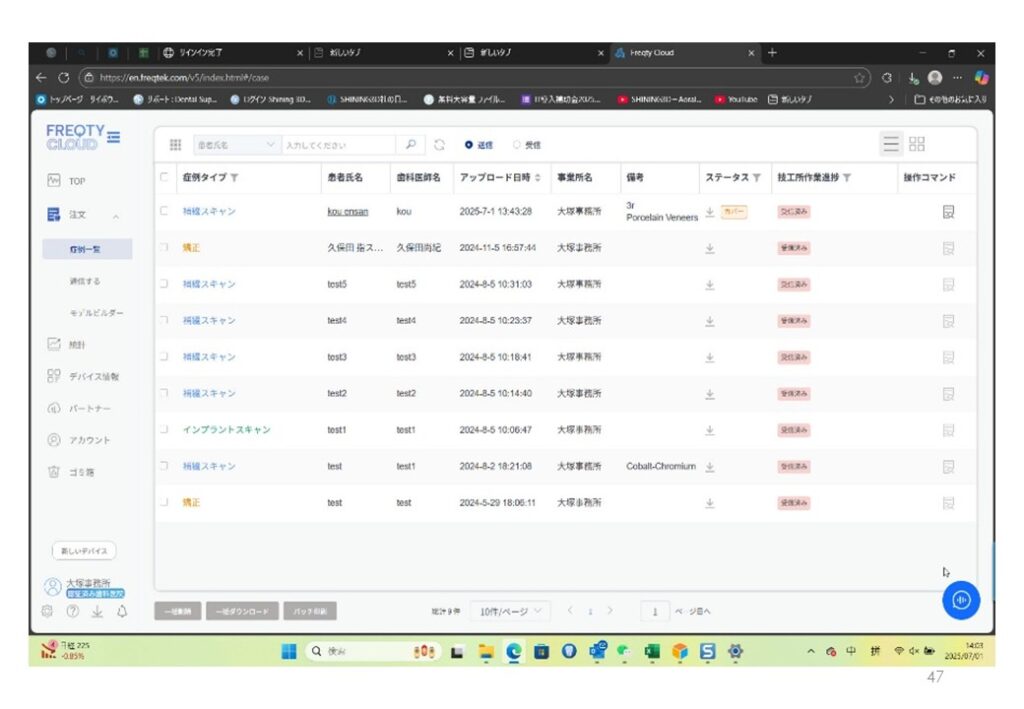Click the refresh list icon
The image size is (1024, 709).
tap(439, 145)
